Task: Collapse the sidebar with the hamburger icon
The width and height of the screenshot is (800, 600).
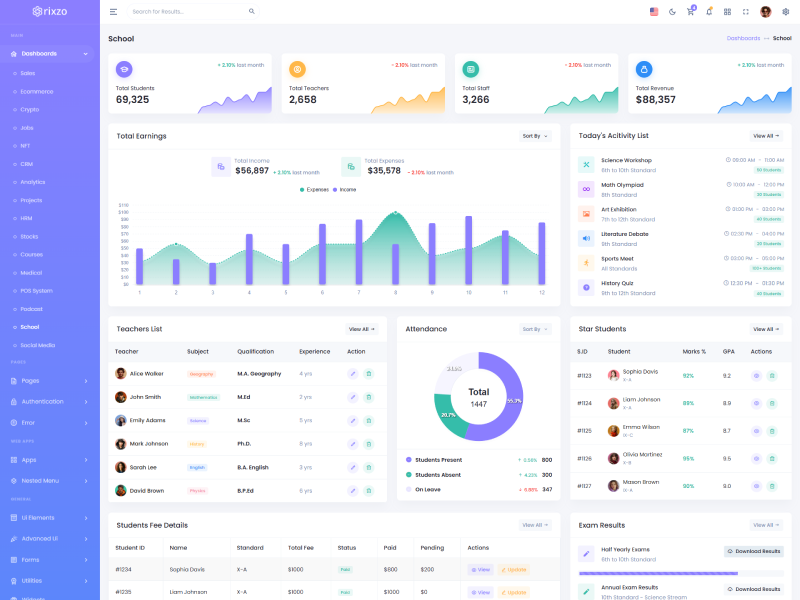Action: pyautogui.click(x=113, y=12)
